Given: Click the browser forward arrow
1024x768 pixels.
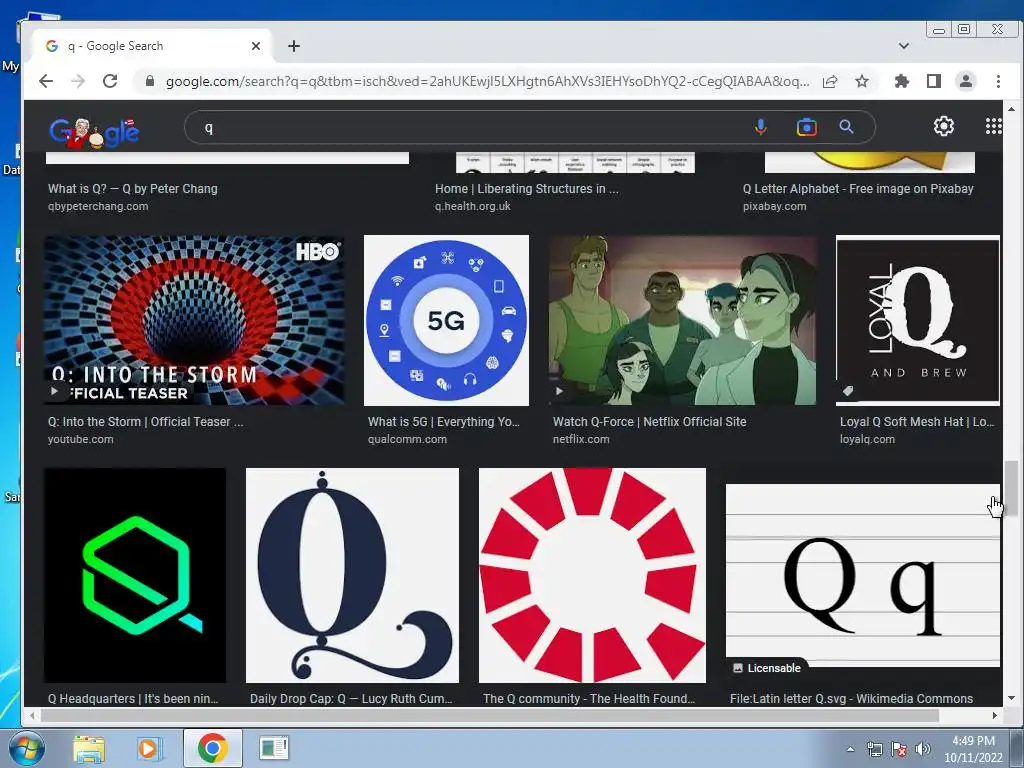Looking at the screenshot, I should tap(78, 81).
